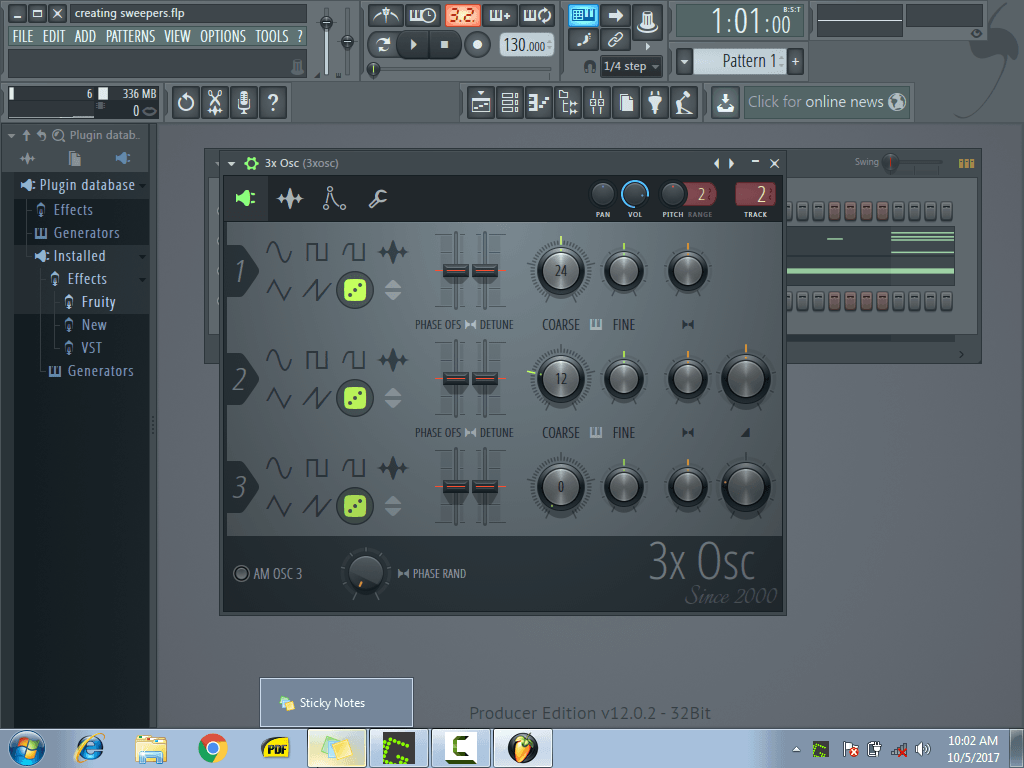This screenshot has width=1024, height=768.
Task: Click next preset arrow in 3x Osc
Action: (731, 163)
